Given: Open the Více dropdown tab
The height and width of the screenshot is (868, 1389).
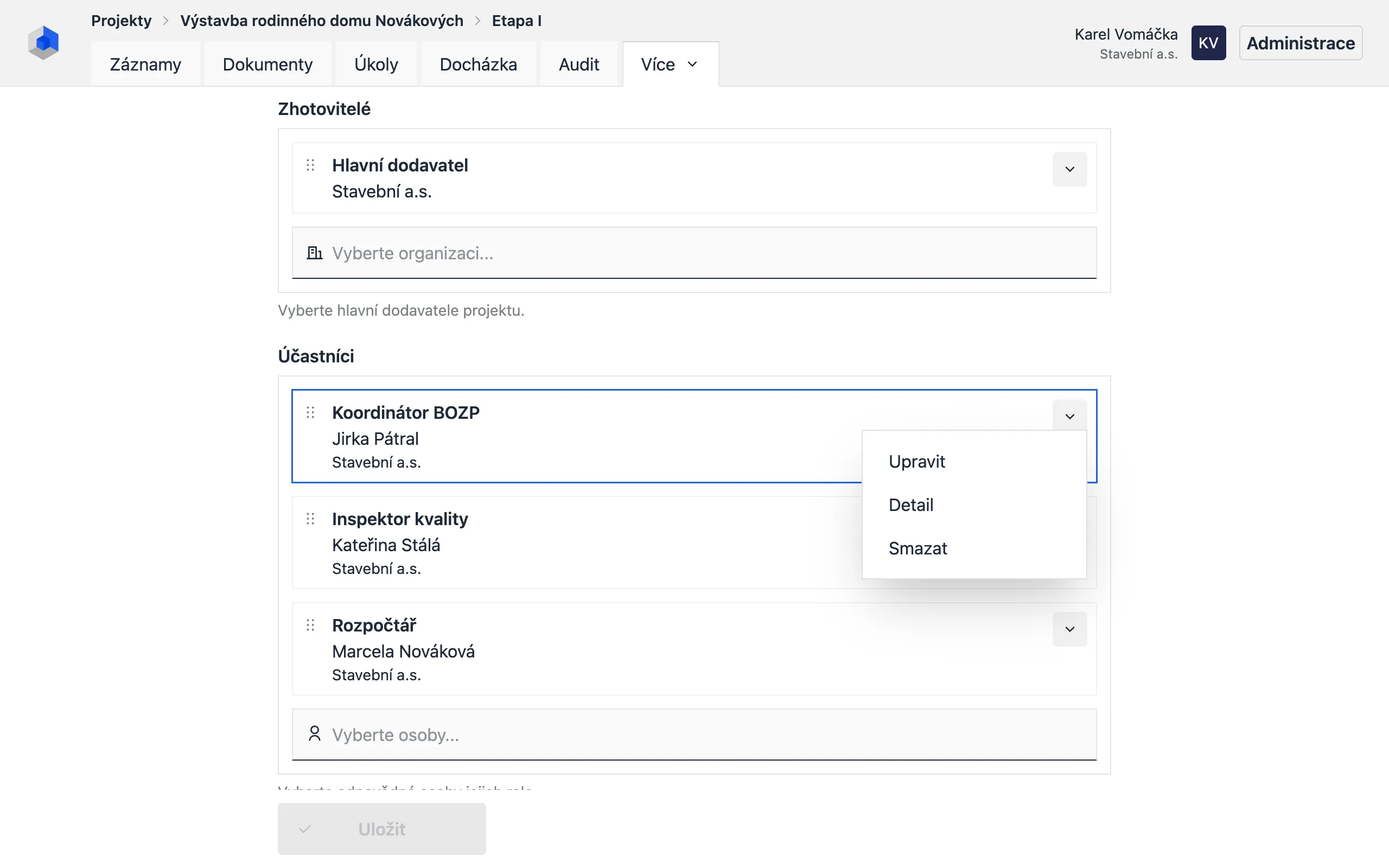Looking at the screenshot, I should coord(670,65).
